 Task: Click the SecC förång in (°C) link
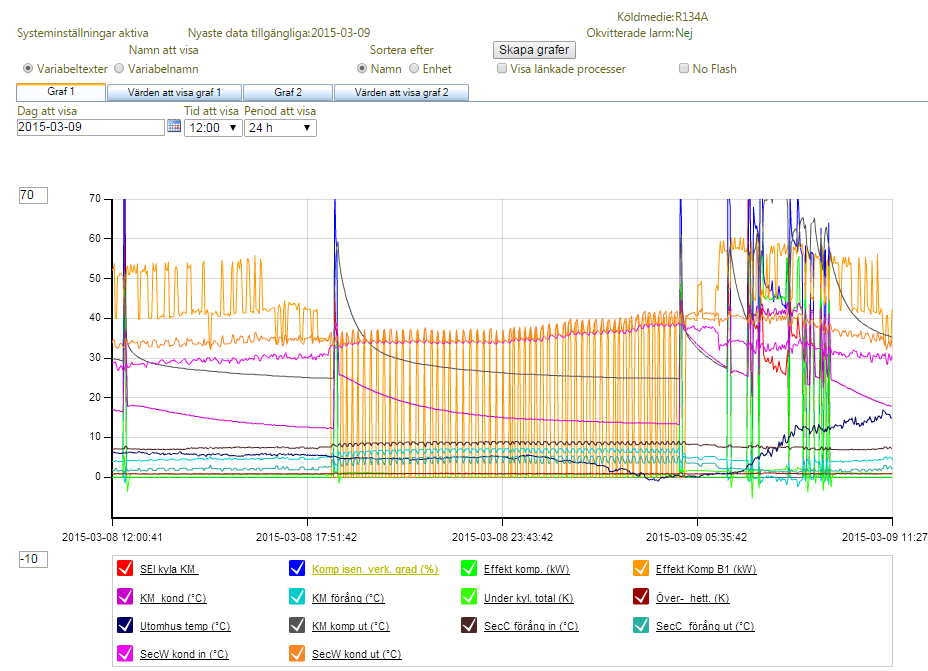(x=531, y=626)
